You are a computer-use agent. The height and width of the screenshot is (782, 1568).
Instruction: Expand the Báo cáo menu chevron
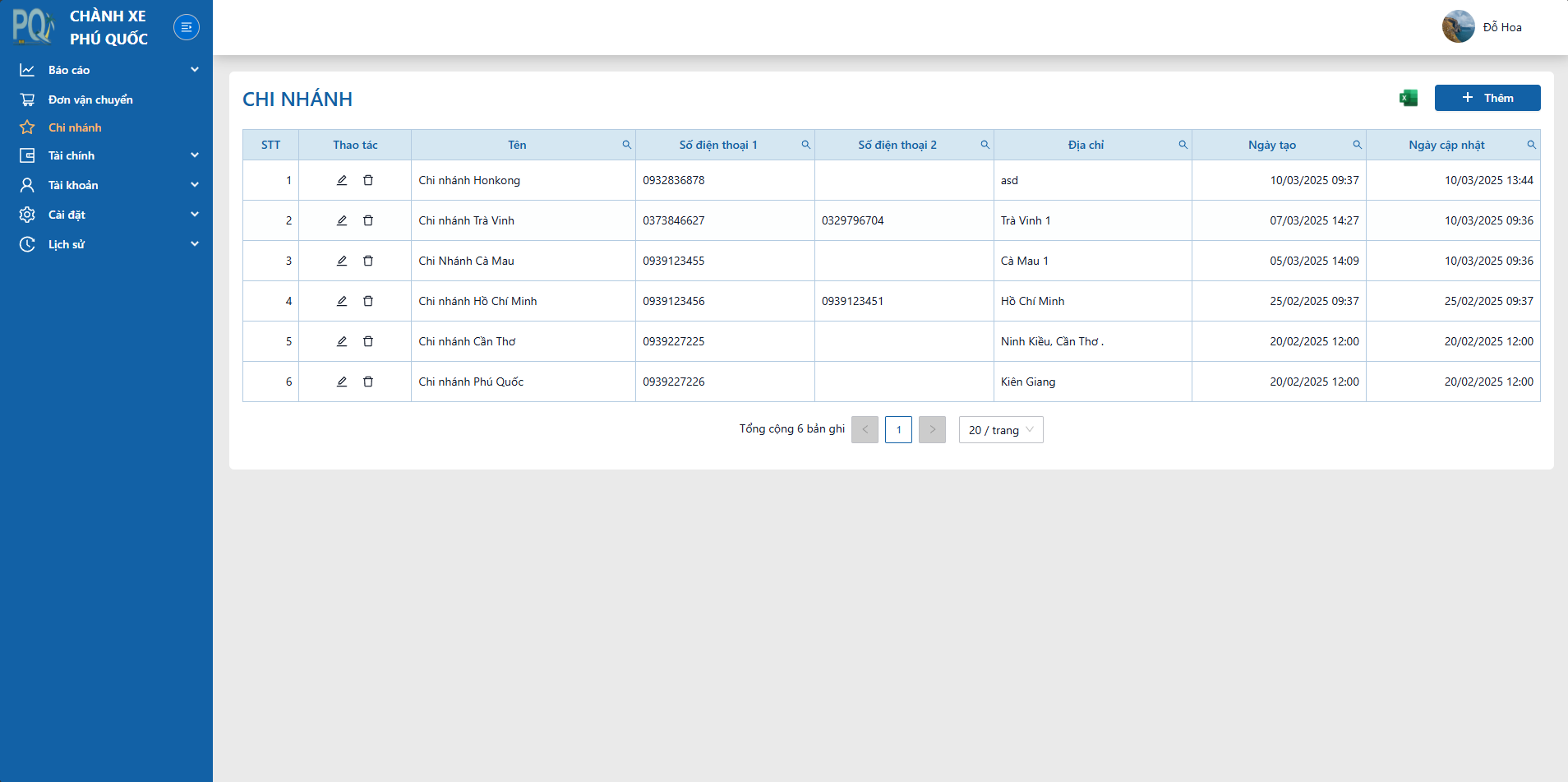(195, 70)
